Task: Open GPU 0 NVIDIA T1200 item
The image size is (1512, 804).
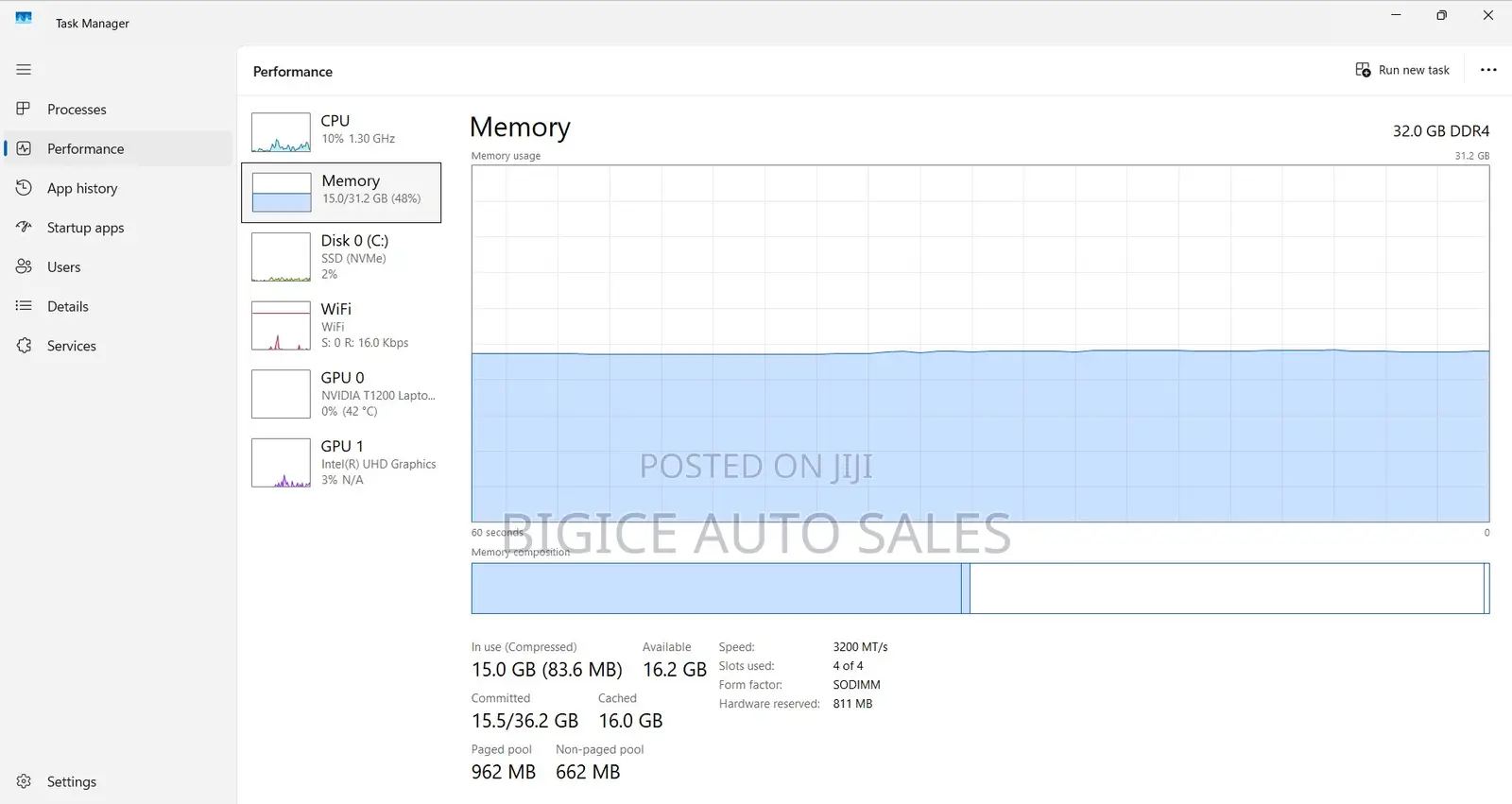Action: (x=341, y=393)
